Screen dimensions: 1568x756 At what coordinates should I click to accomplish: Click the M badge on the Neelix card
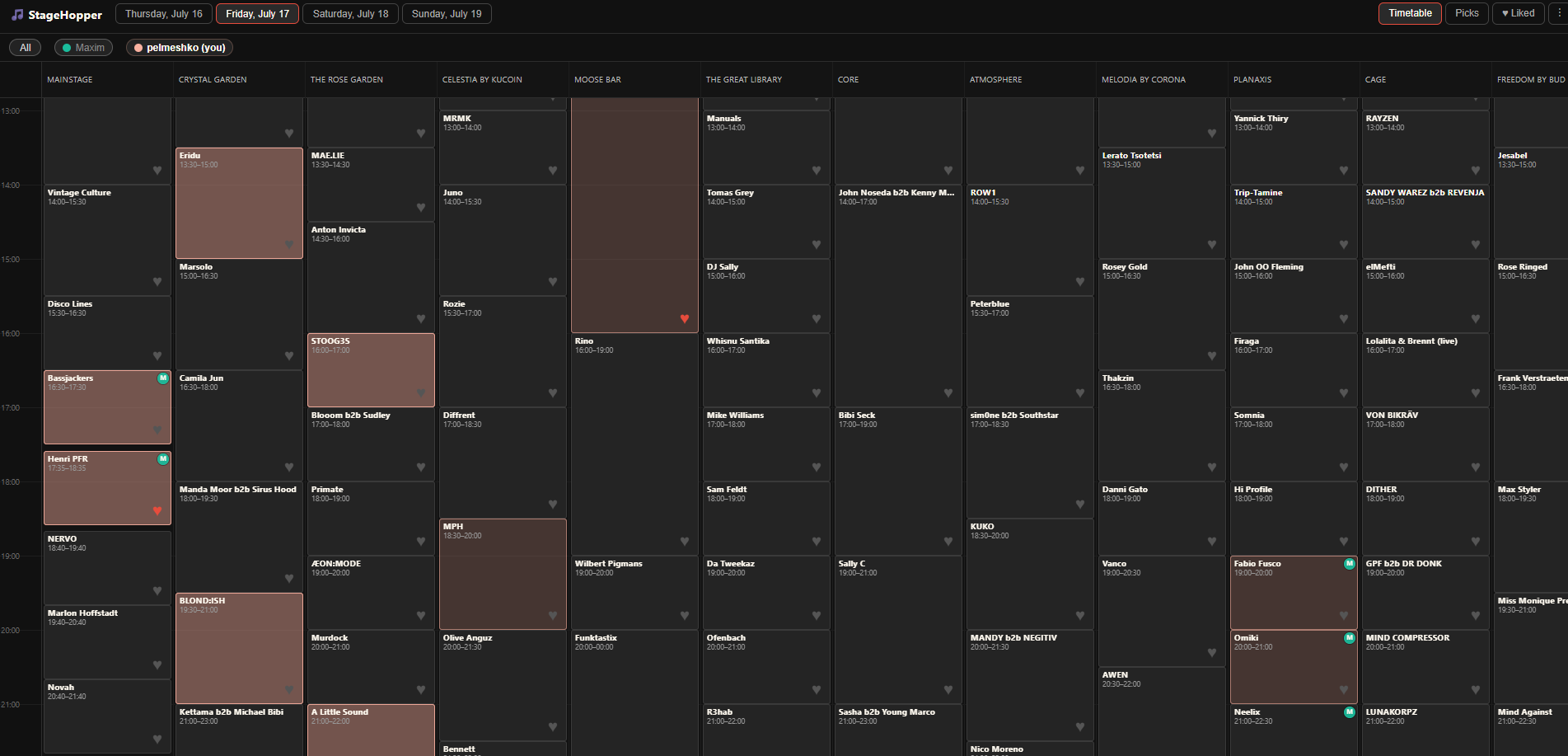point(1350,712)
